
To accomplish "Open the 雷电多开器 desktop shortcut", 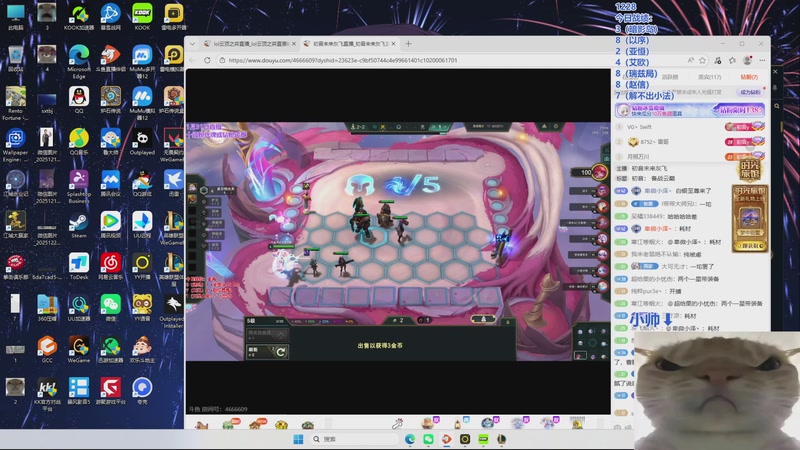I will pos(173,17).
